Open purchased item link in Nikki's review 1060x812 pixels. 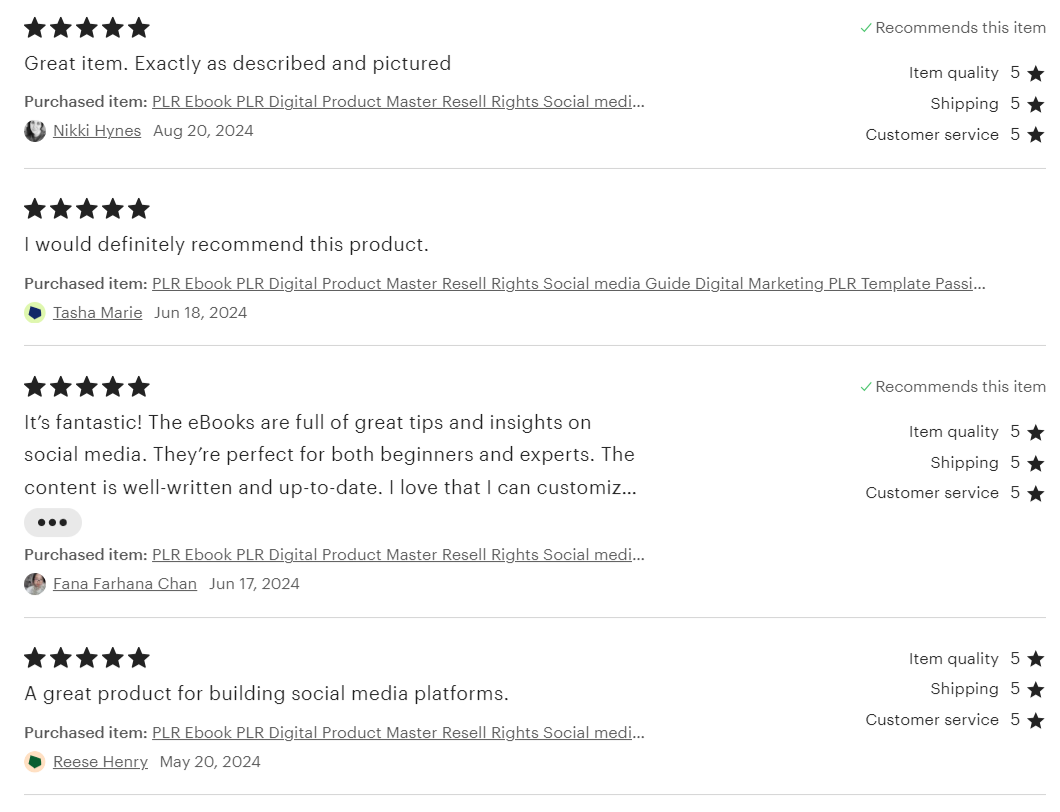click(x=398, y=101)
